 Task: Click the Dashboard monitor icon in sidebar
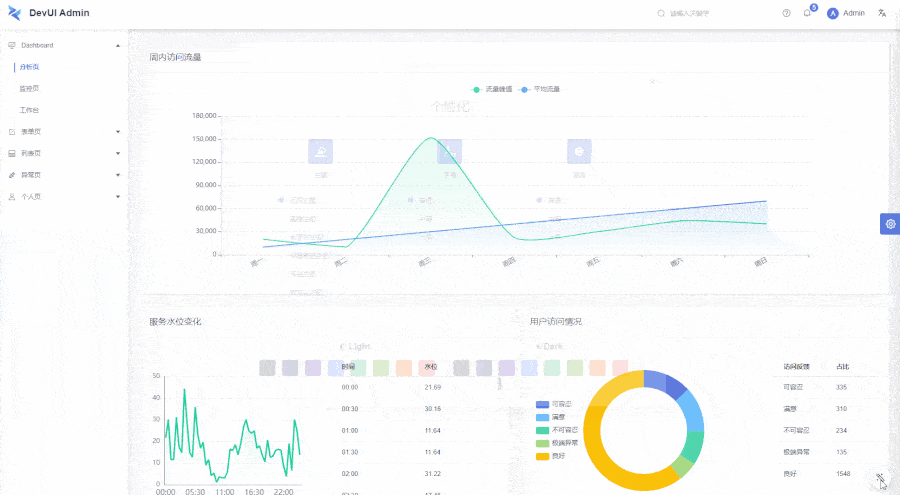[x=12, y=45]
